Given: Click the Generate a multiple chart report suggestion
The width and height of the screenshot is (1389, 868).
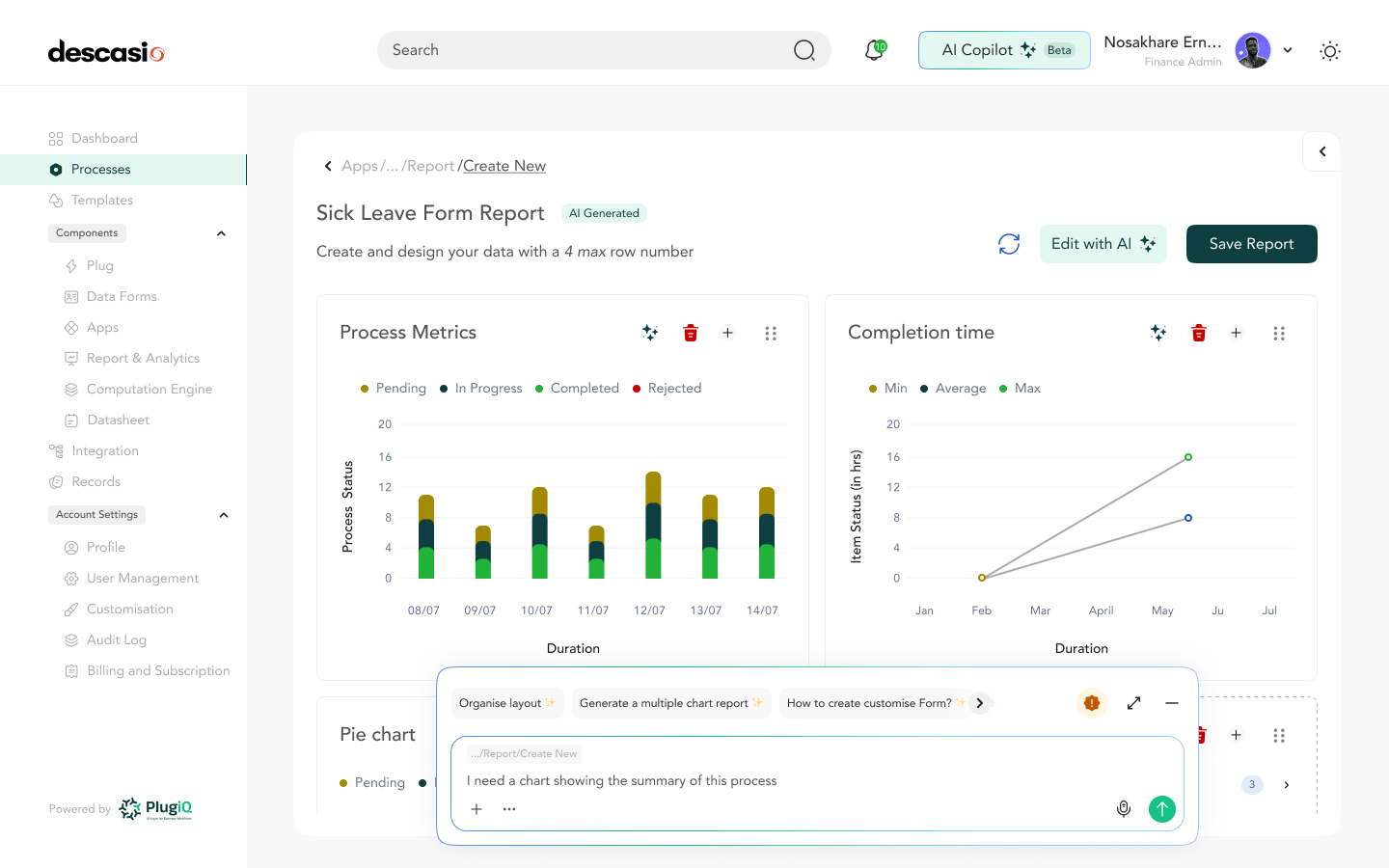Looking at the screenshot, I should click(x=671, y=703).
